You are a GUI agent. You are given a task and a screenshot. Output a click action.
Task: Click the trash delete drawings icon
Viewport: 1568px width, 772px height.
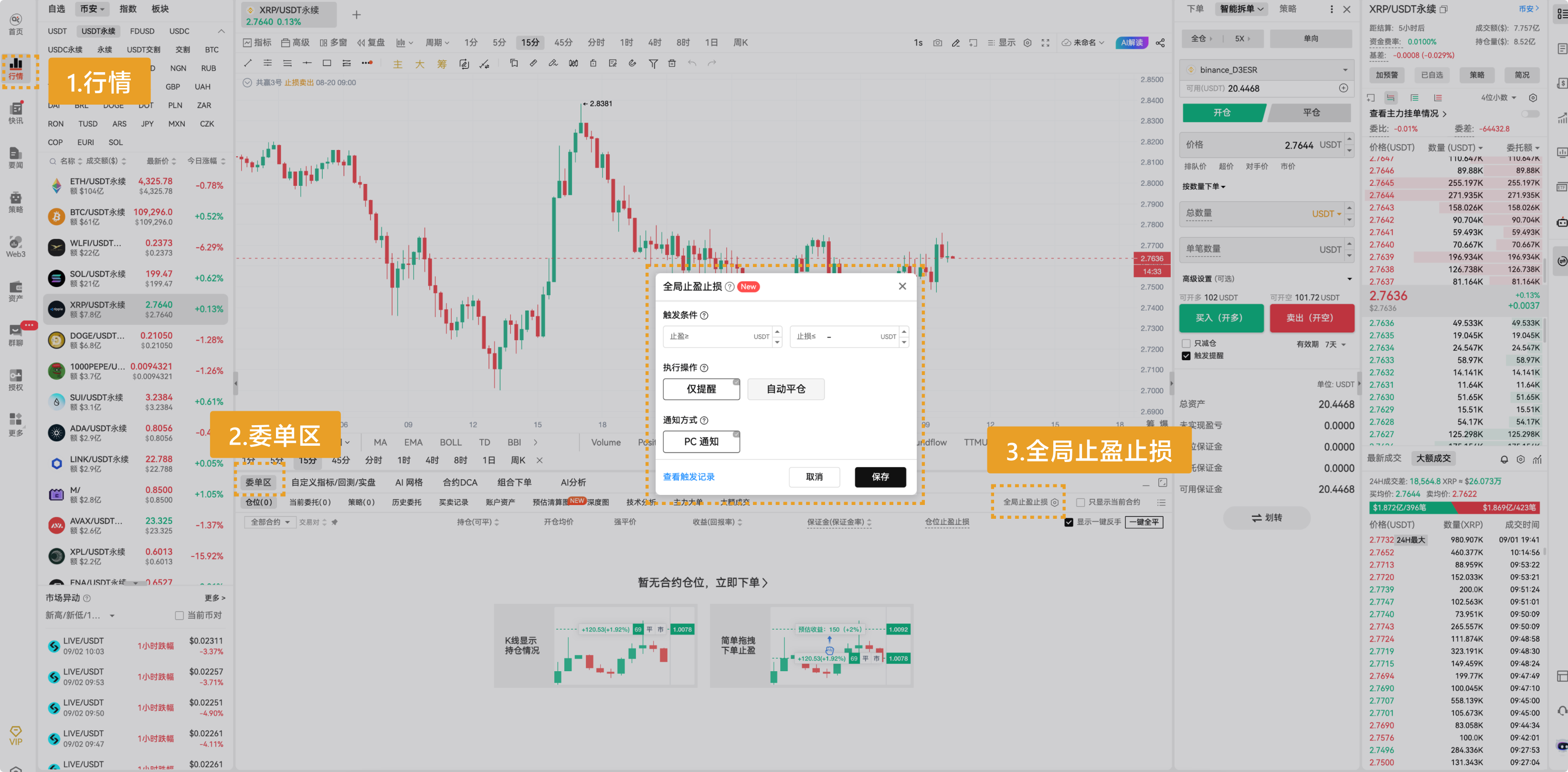point(672,64)
